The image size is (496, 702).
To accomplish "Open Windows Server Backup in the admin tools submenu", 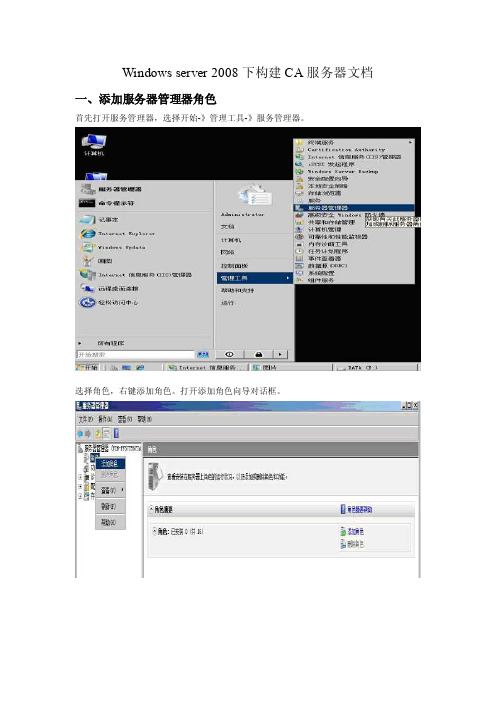I will 342,171.
